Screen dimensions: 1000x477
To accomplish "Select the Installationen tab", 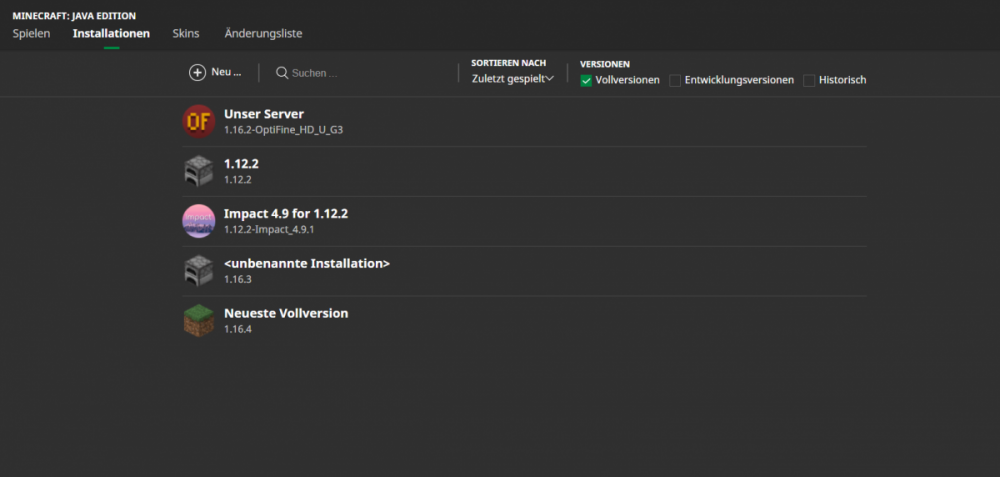I will click(x=111, y=33).
